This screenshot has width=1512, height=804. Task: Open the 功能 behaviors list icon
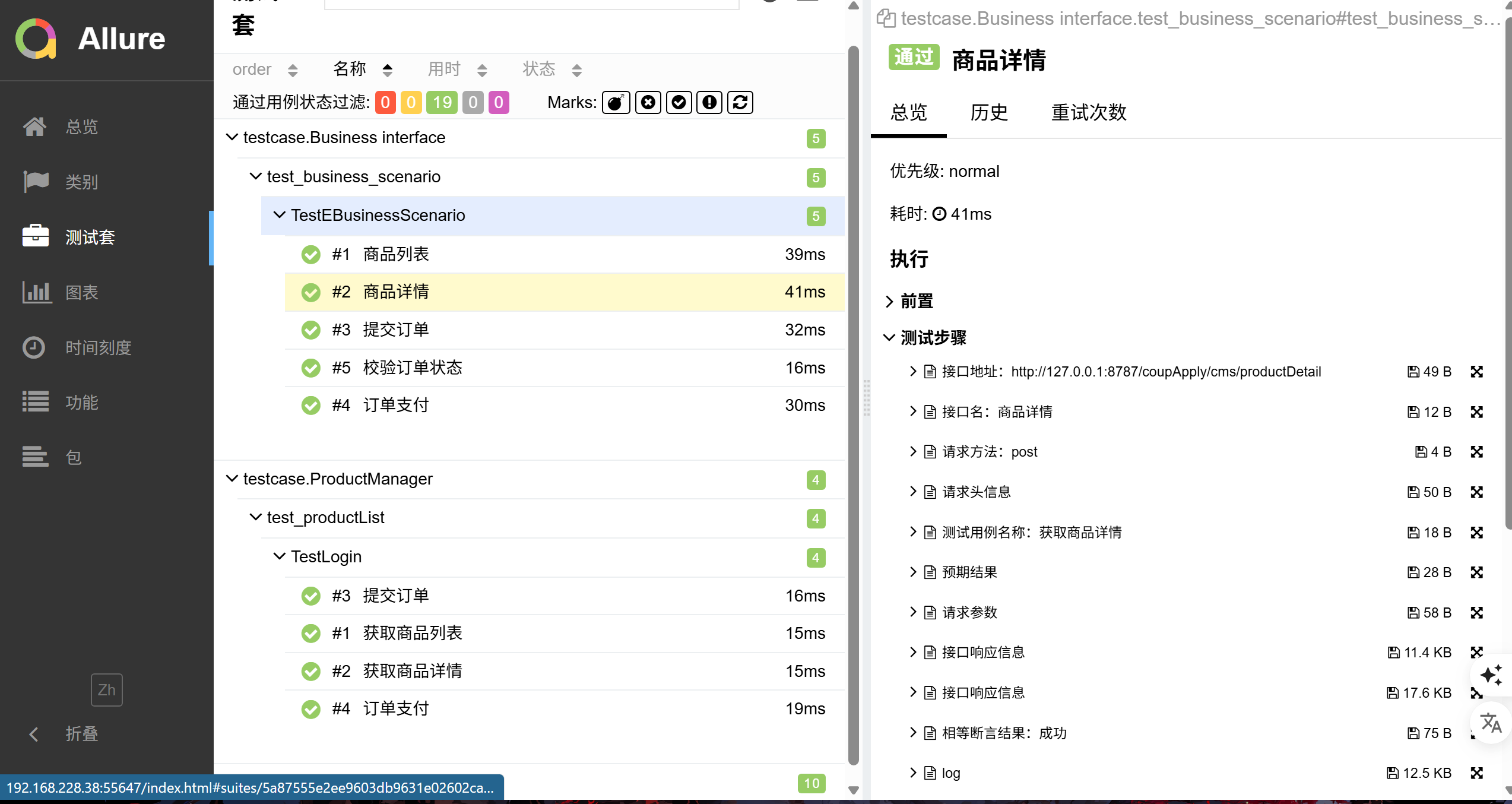tap(36, 402)
